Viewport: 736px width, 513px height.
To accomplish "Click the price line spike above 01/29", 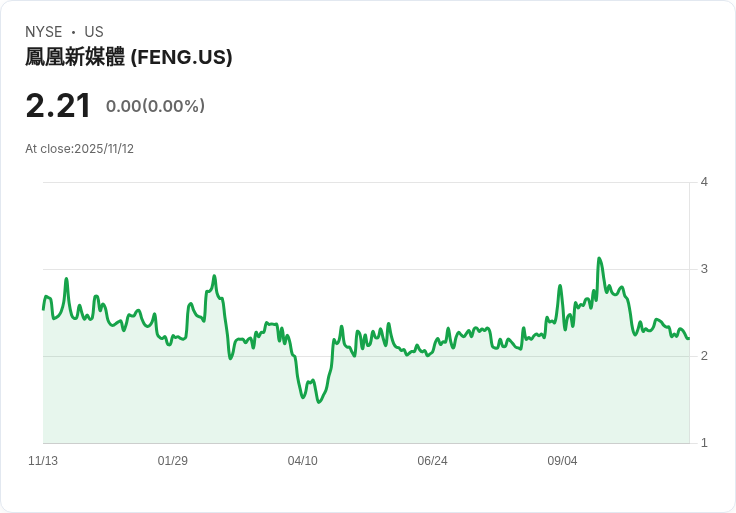I will (x=214, y=276).
